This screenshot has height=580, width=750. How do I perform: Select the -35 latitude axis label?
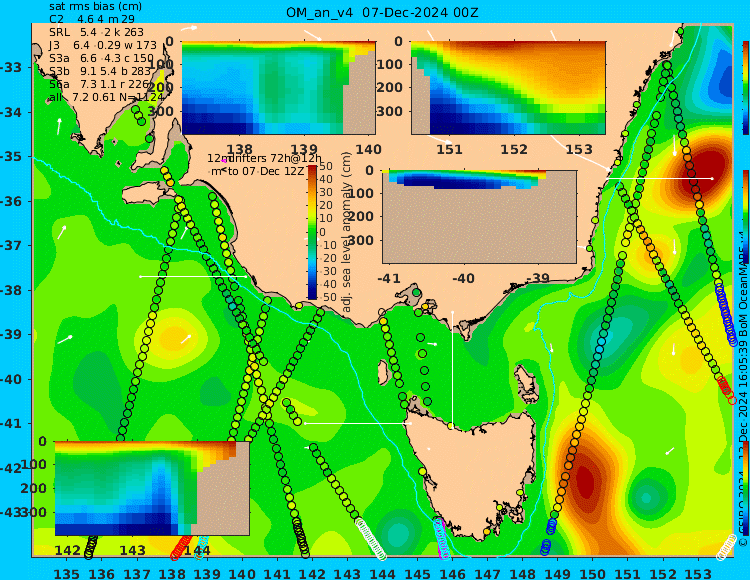click(10, 156)
